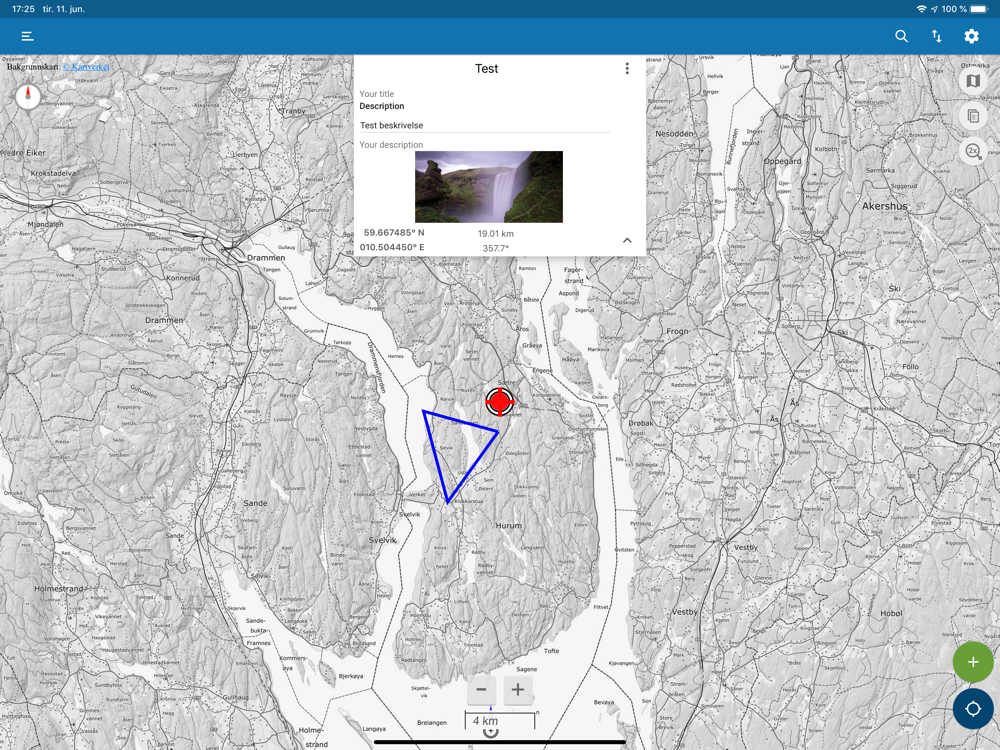Tap the 'Hurum' map label
Screen dimensions: 1000x750
508,526
